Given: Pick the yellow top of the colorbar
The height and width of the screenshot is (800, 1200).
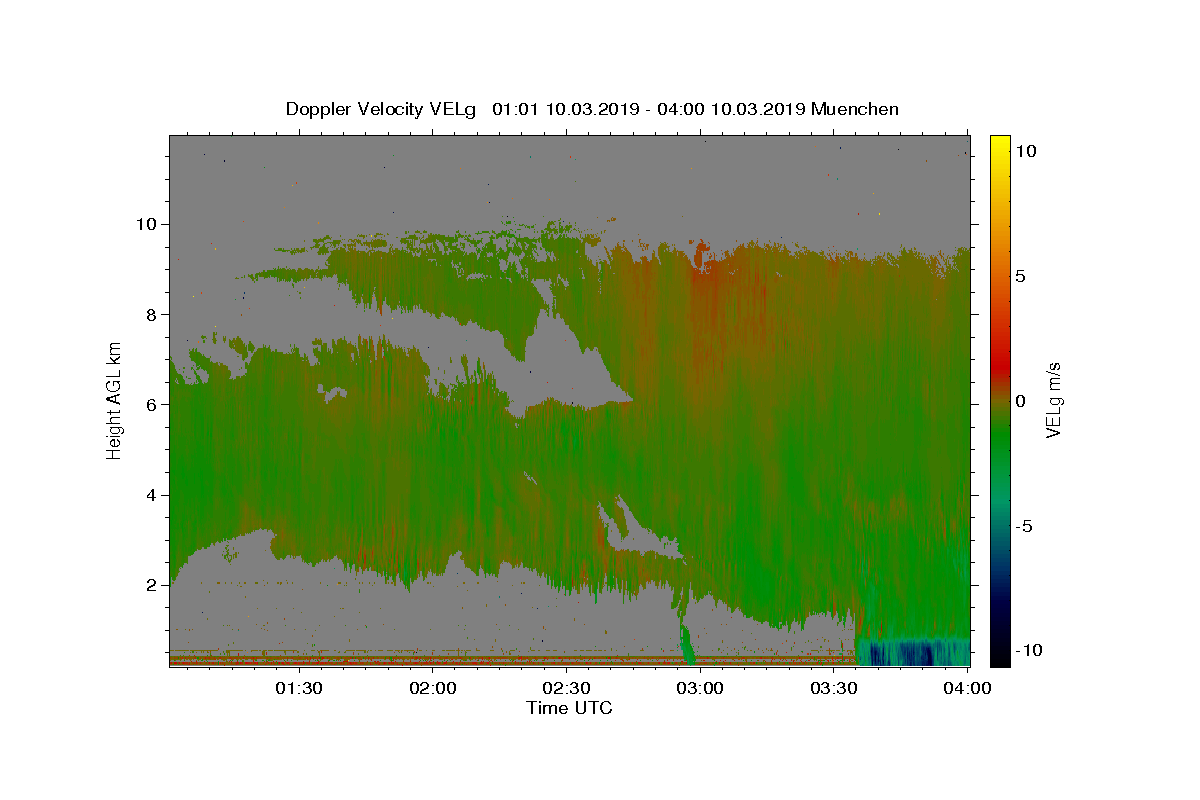Looking at the screenshot, I should click(999, 142).
